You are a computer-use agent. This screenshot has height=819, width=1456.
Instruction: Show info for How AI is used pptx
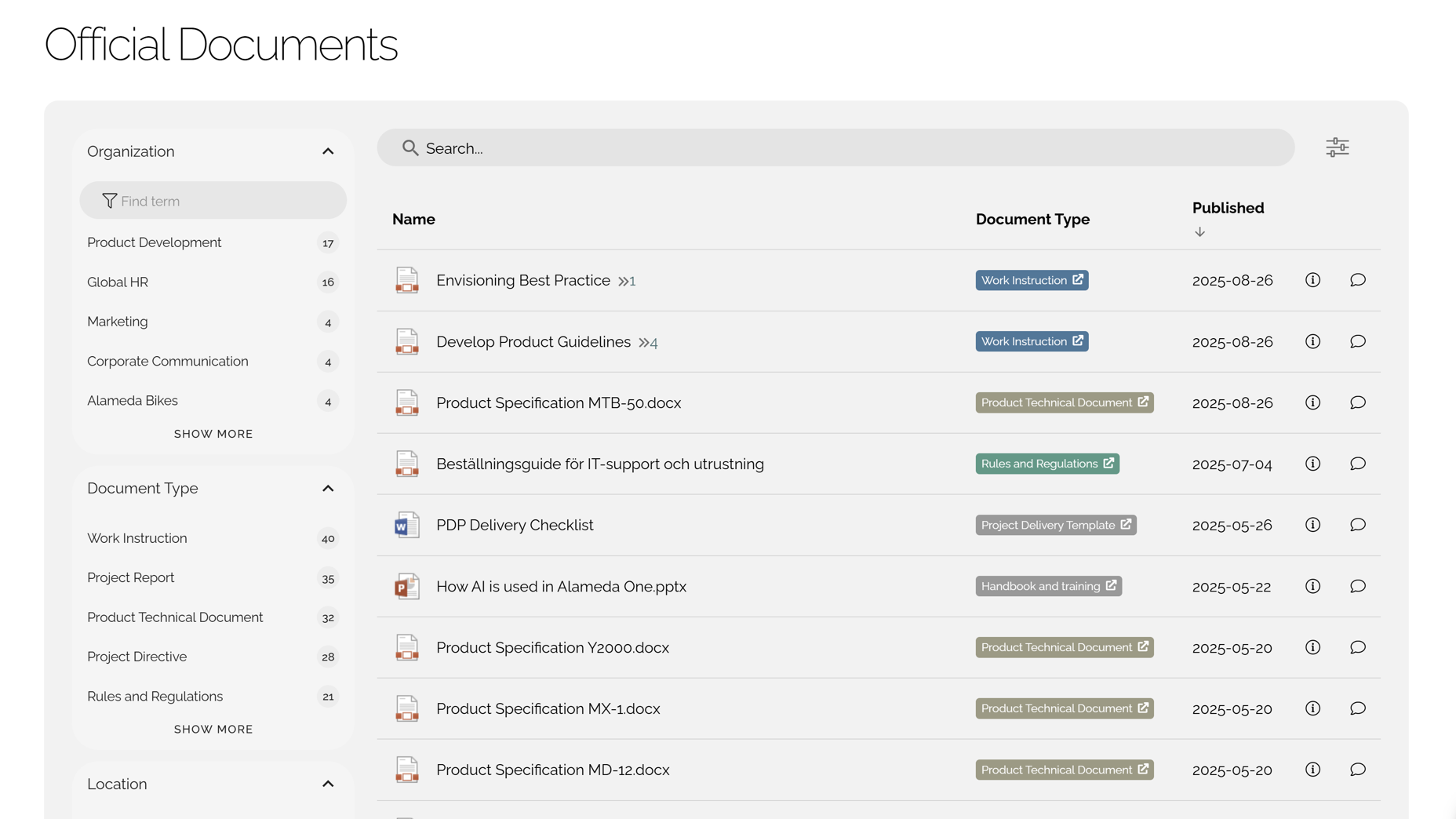click(1312, 586)
